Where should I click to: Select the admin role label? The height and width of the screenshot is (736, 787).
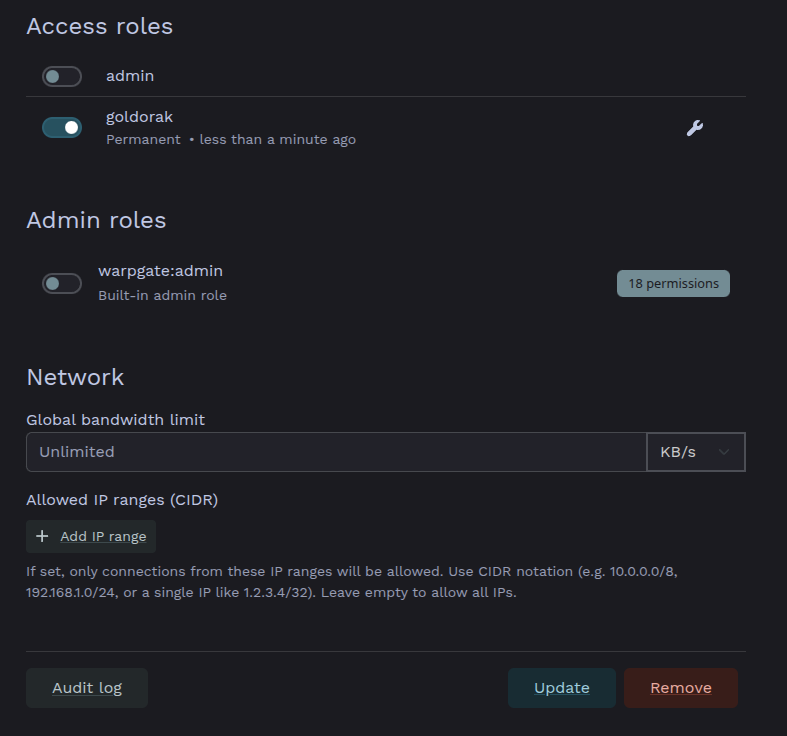[130, 76]
